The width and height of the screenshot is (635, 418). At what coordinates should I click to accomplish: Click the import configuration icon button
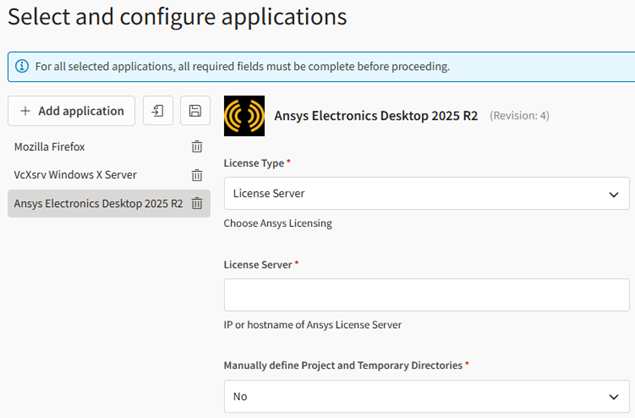(158, 111)
